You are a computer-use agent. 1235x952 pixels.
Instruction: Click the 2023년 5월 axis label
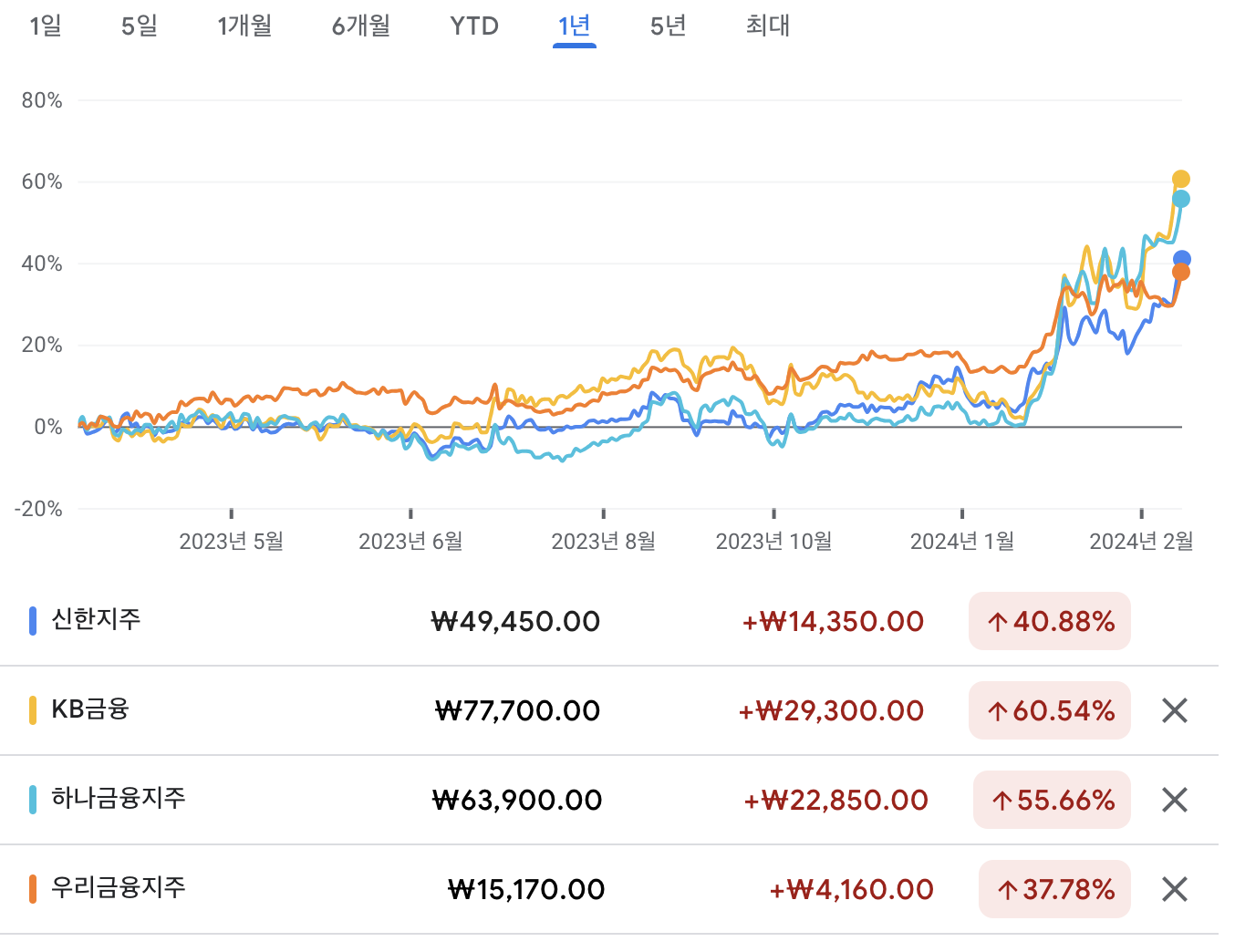click(231, 542)
